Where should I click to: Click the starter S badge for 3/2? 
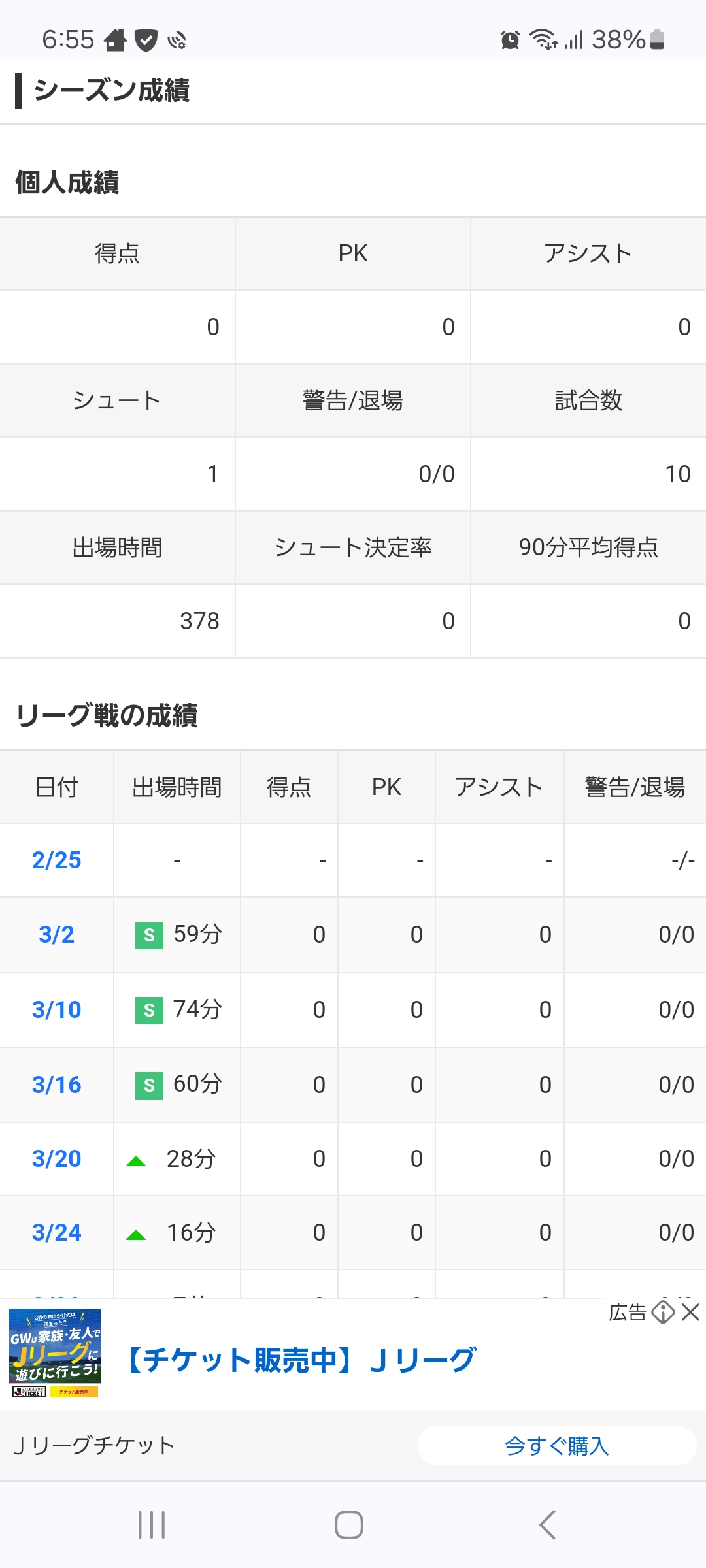[149, 936]
